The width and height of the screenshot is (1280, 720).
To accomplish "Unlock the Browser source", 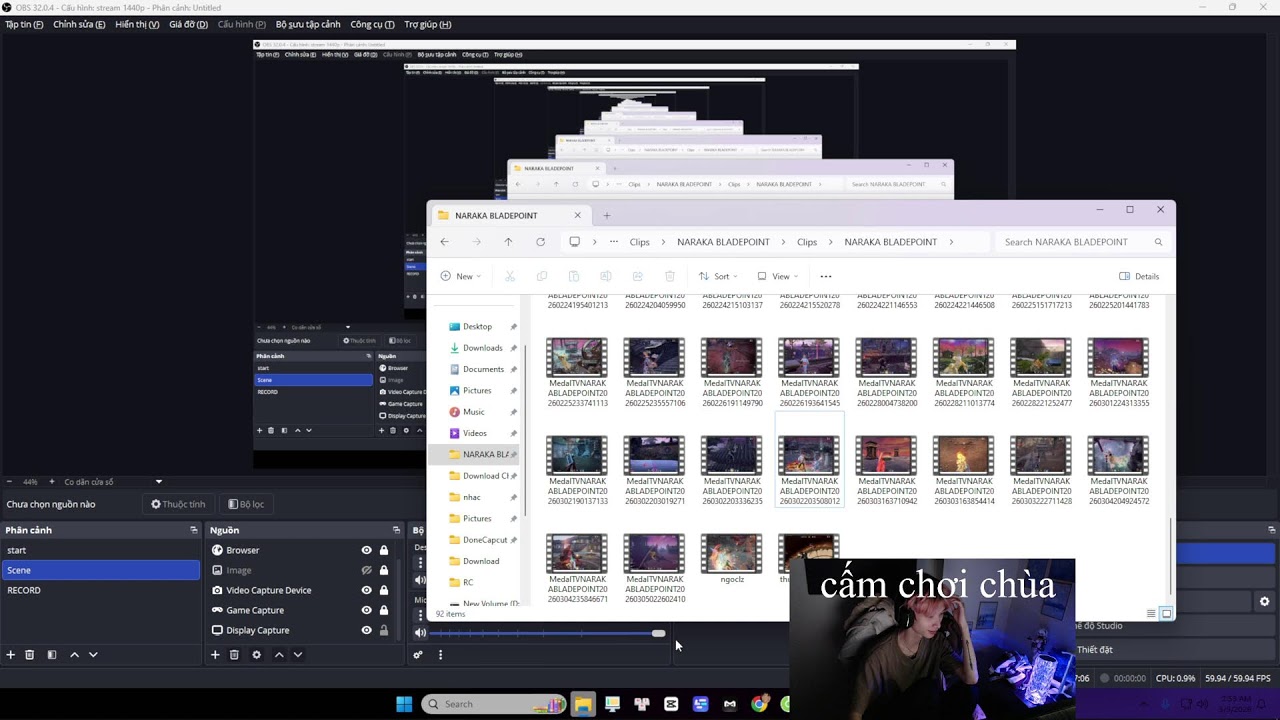I will point(383,550).
